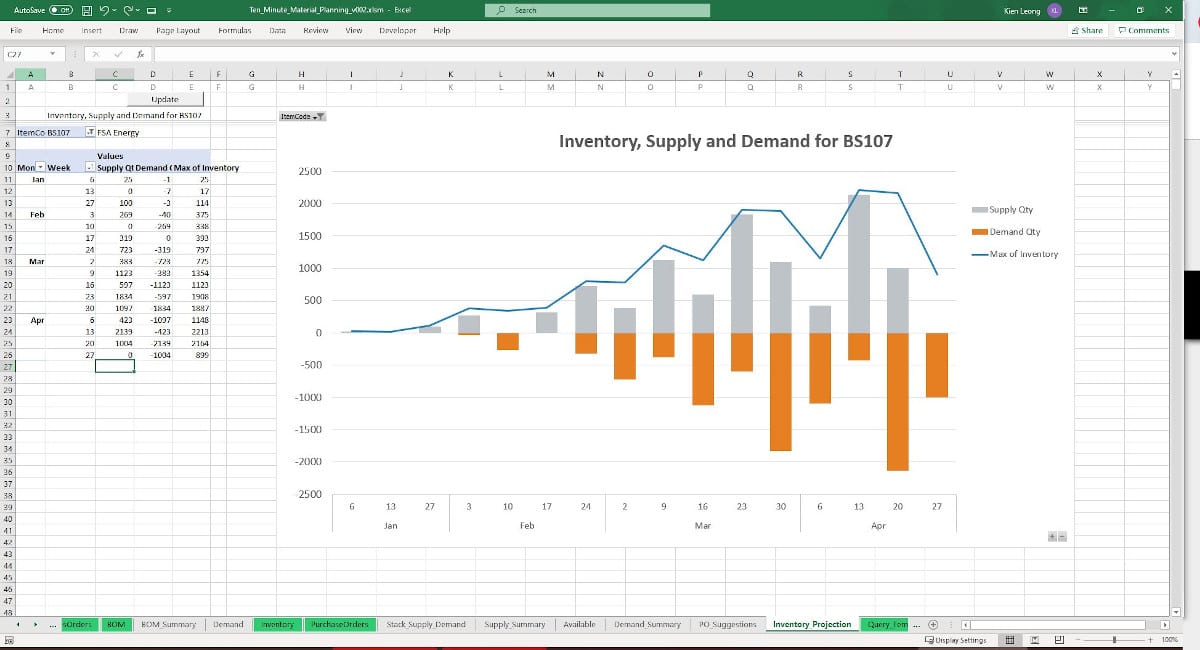Undo the last action
The height and width of the screenshot is (650, 1200).
[105, 10]
